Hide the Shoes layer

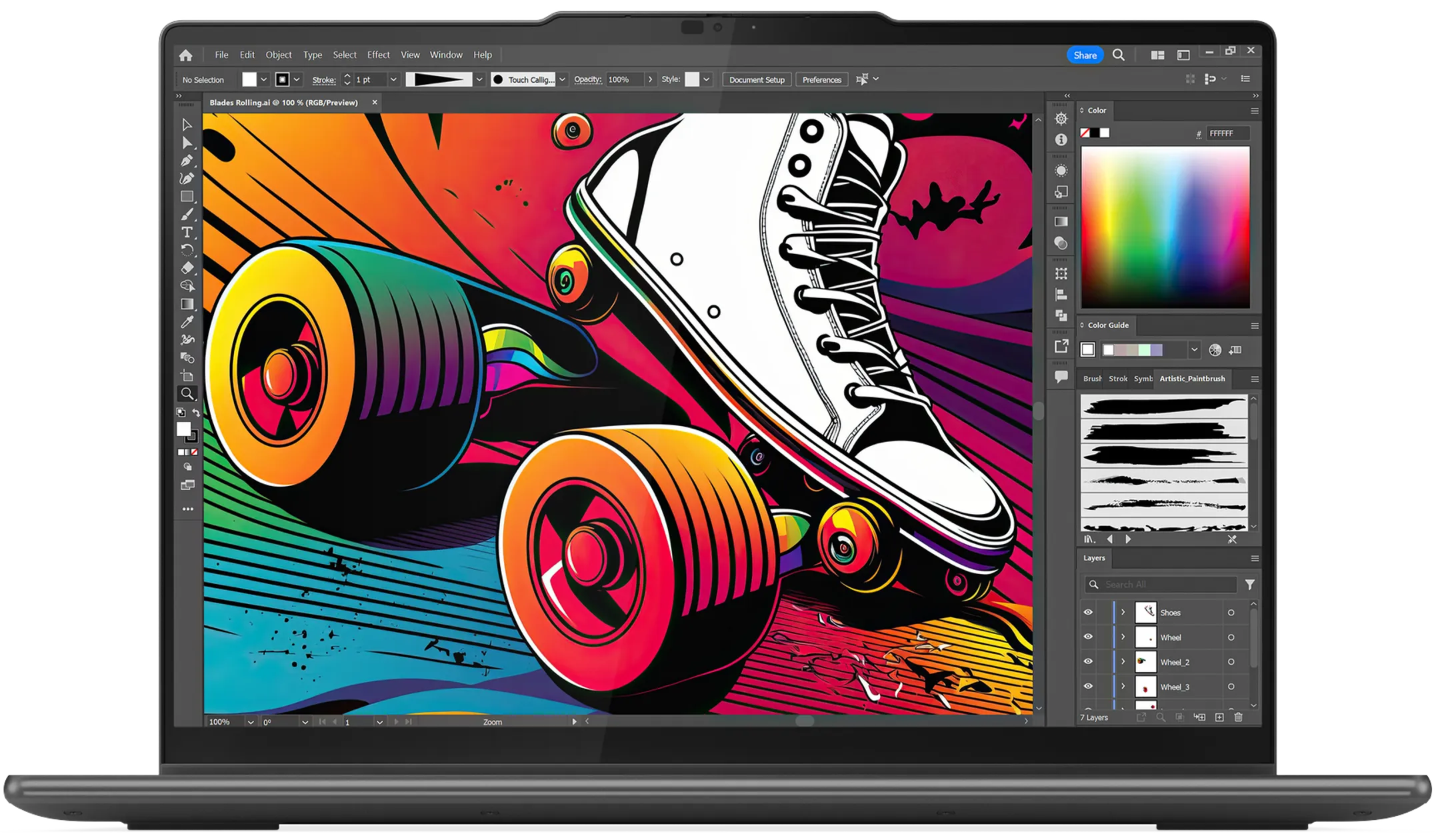[1088, 613]
